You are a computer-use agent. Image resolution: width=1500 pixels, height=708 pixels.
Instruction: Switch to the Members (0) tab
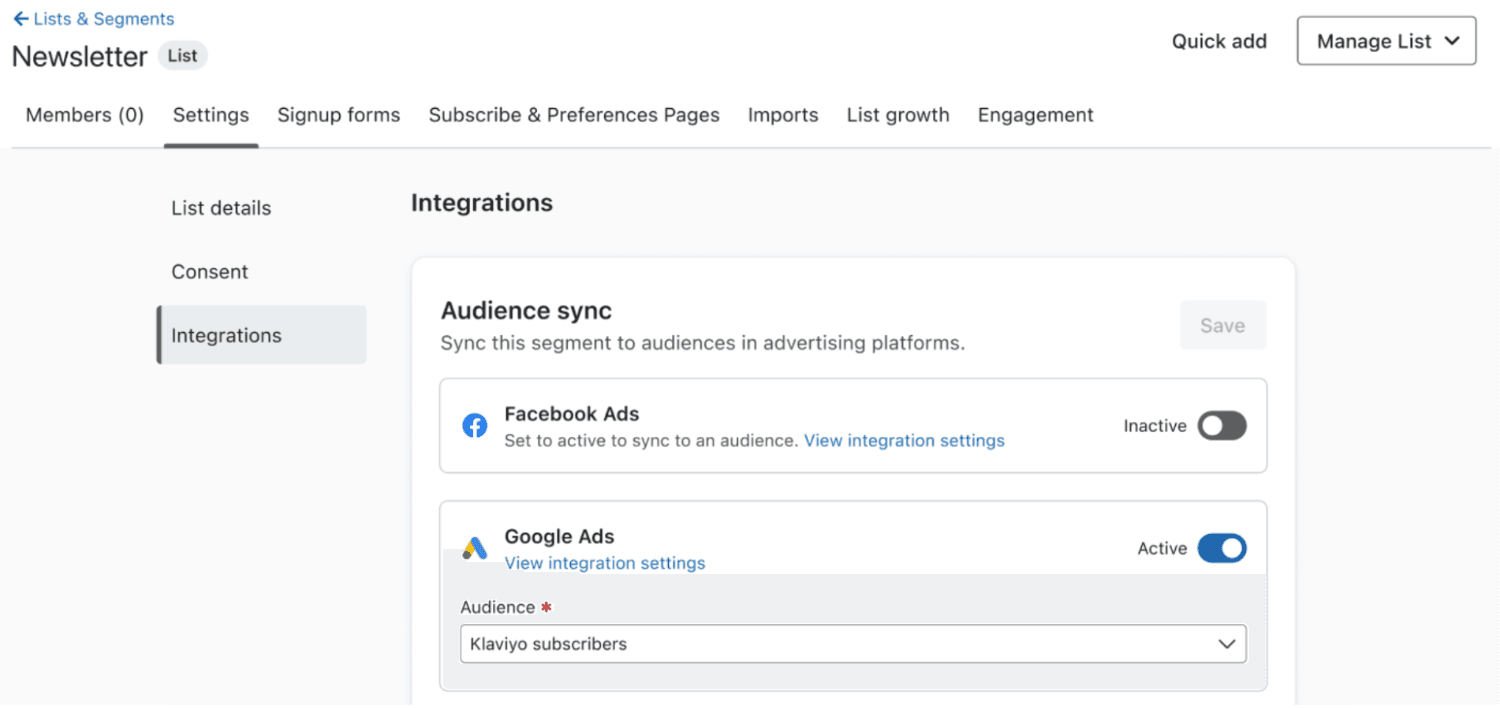coord(85,115)
